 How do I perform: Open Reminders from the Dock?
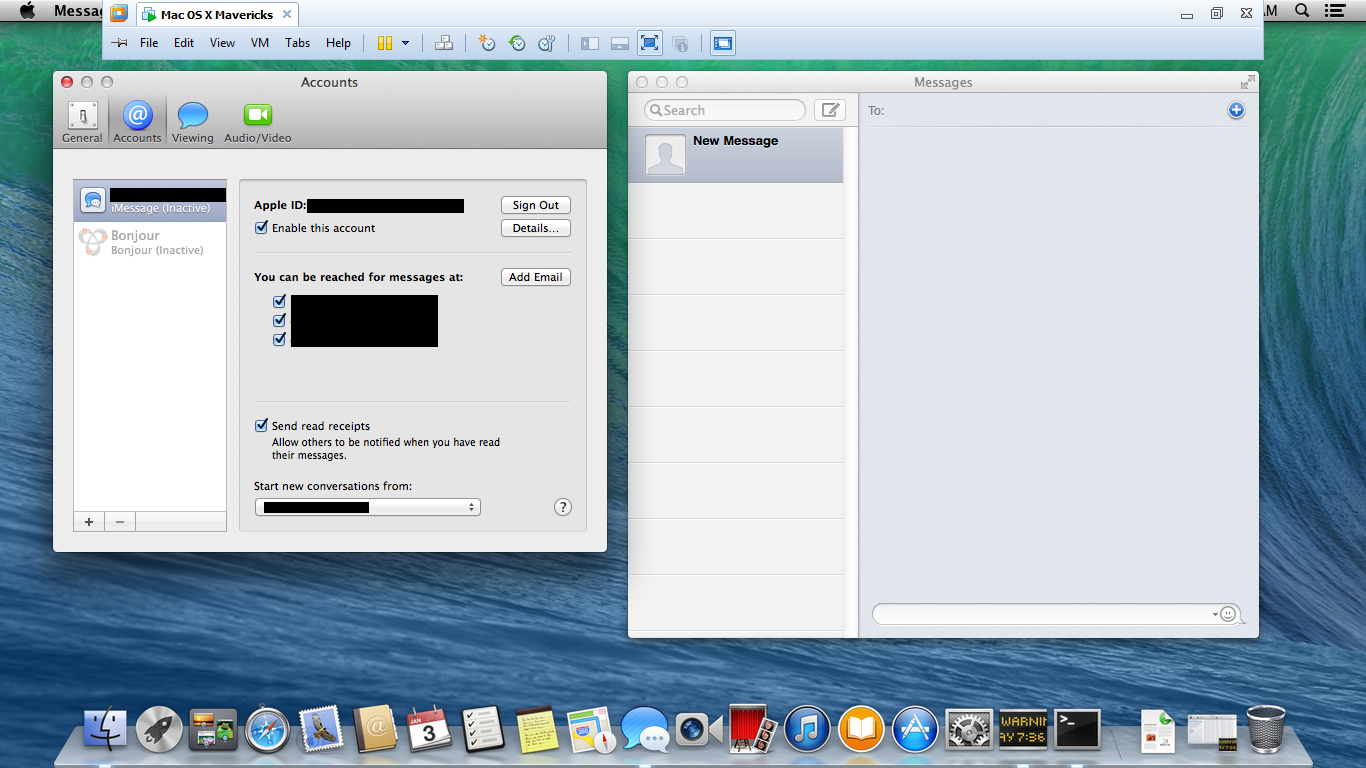[x=483, y=729]
